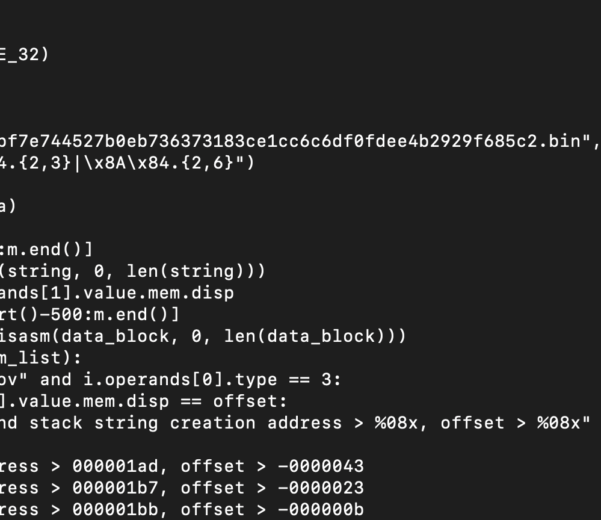
Task: Click the m.end()] slice text
Action: point(50,250)
